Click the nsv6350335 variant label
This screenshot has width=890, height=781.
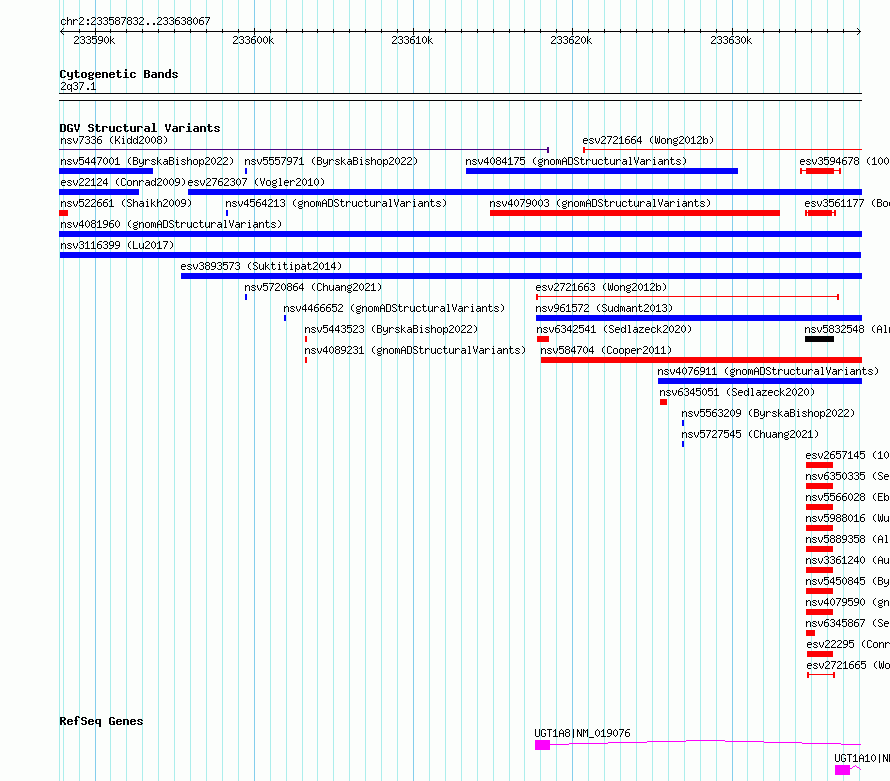[x=847, y=476]
